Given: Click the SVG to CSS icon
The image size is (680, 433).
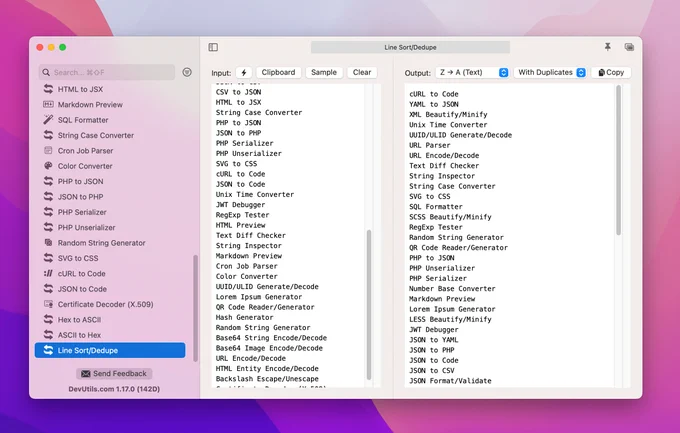Looking at the screenshot, I should 48,258.
